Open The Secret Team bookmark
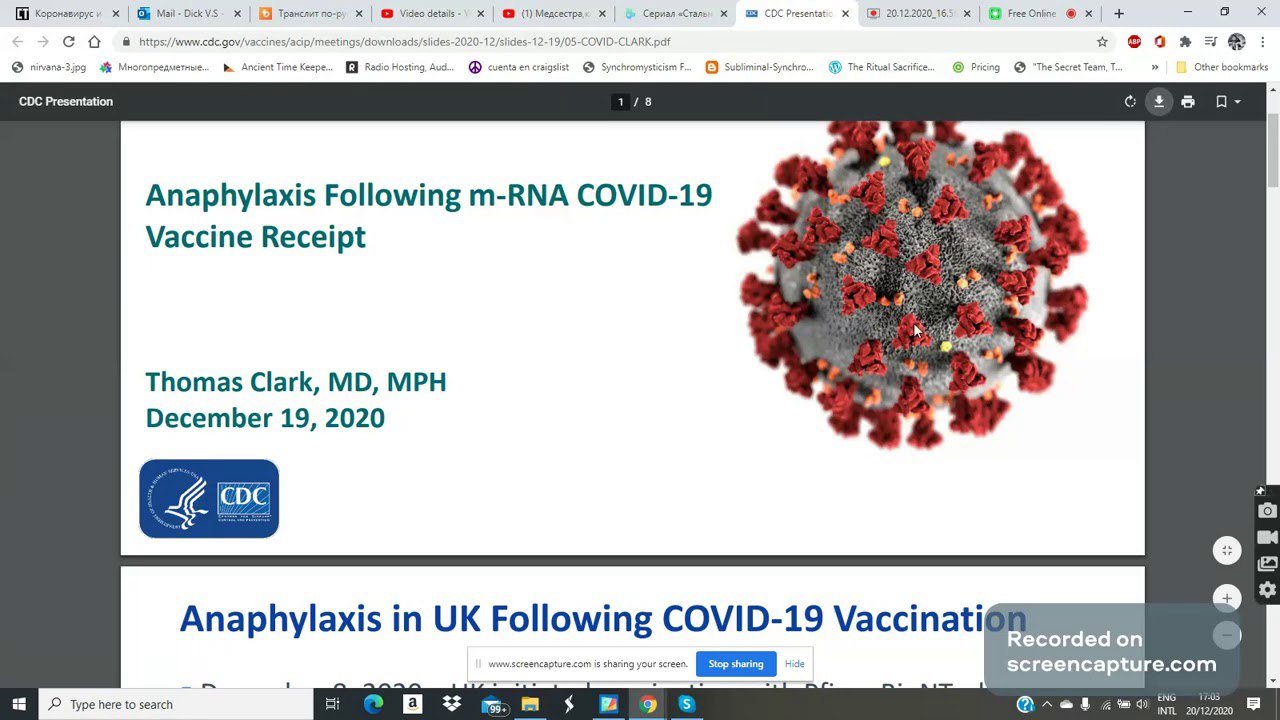 pyautogui.click(x=1067, y=67)
